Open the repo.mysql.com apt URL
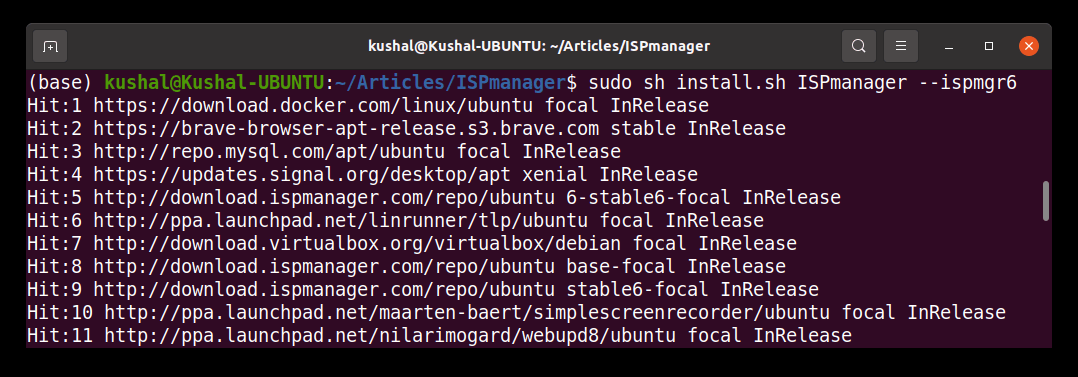Viewport: 1078px width, 377px height. (270, 151)
